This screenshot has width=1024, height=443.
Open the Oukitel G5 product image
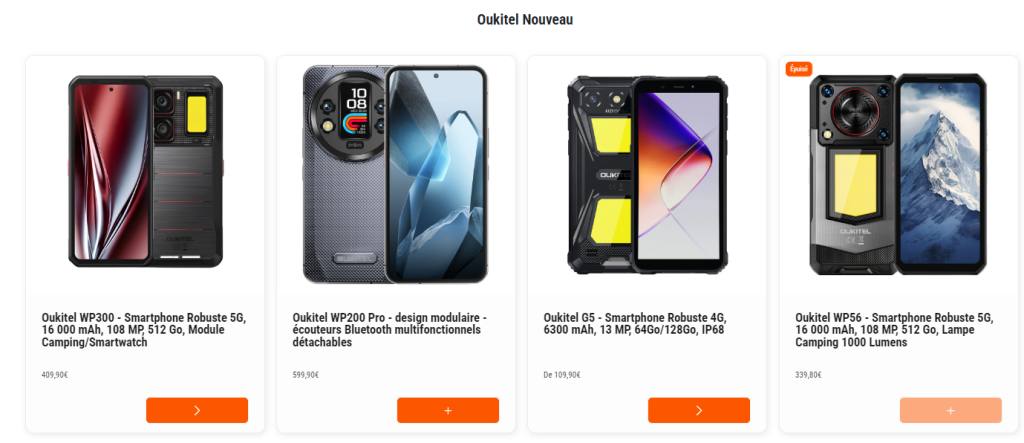[647, 175]
